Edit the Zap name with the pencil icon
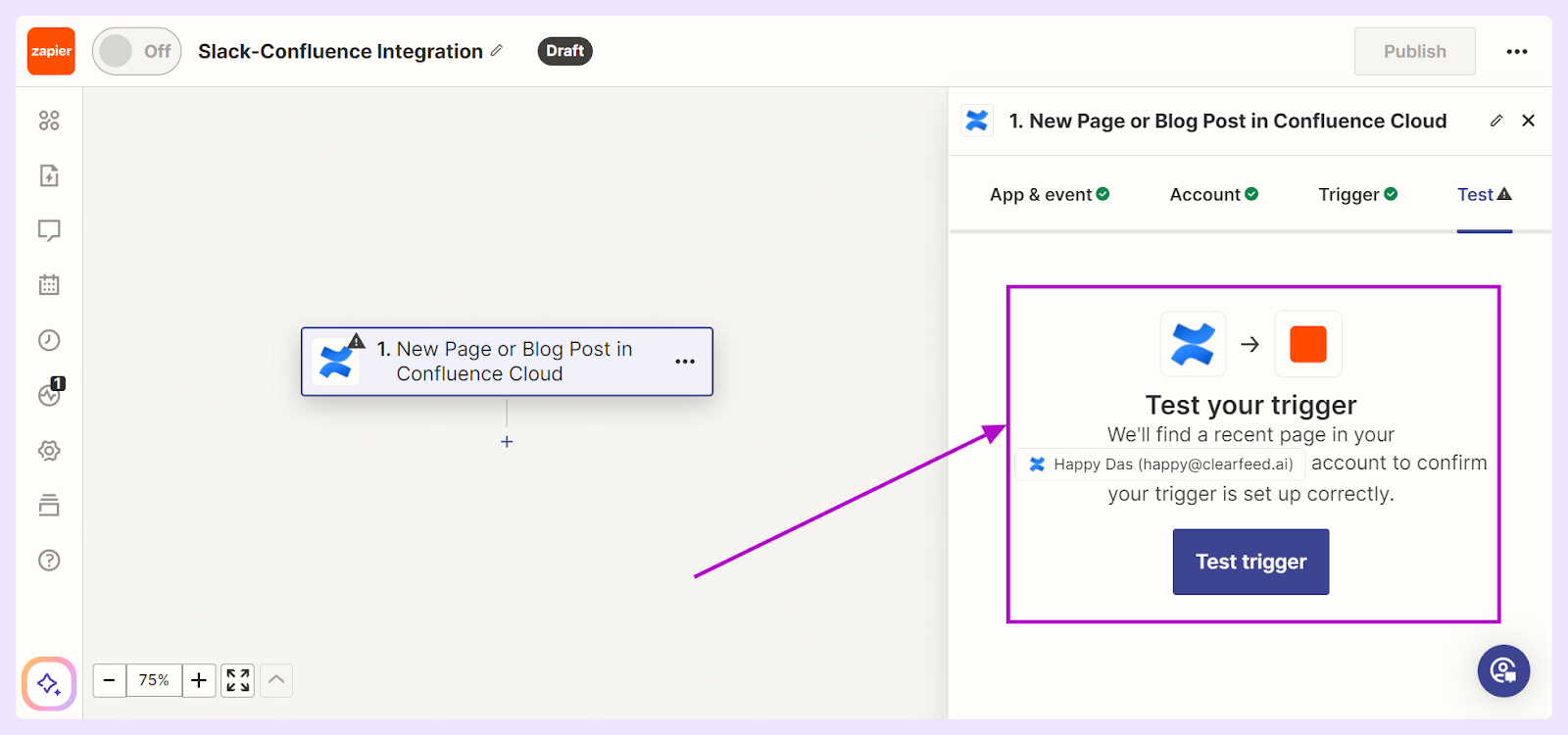1568x735 pixels. point(497,50)
